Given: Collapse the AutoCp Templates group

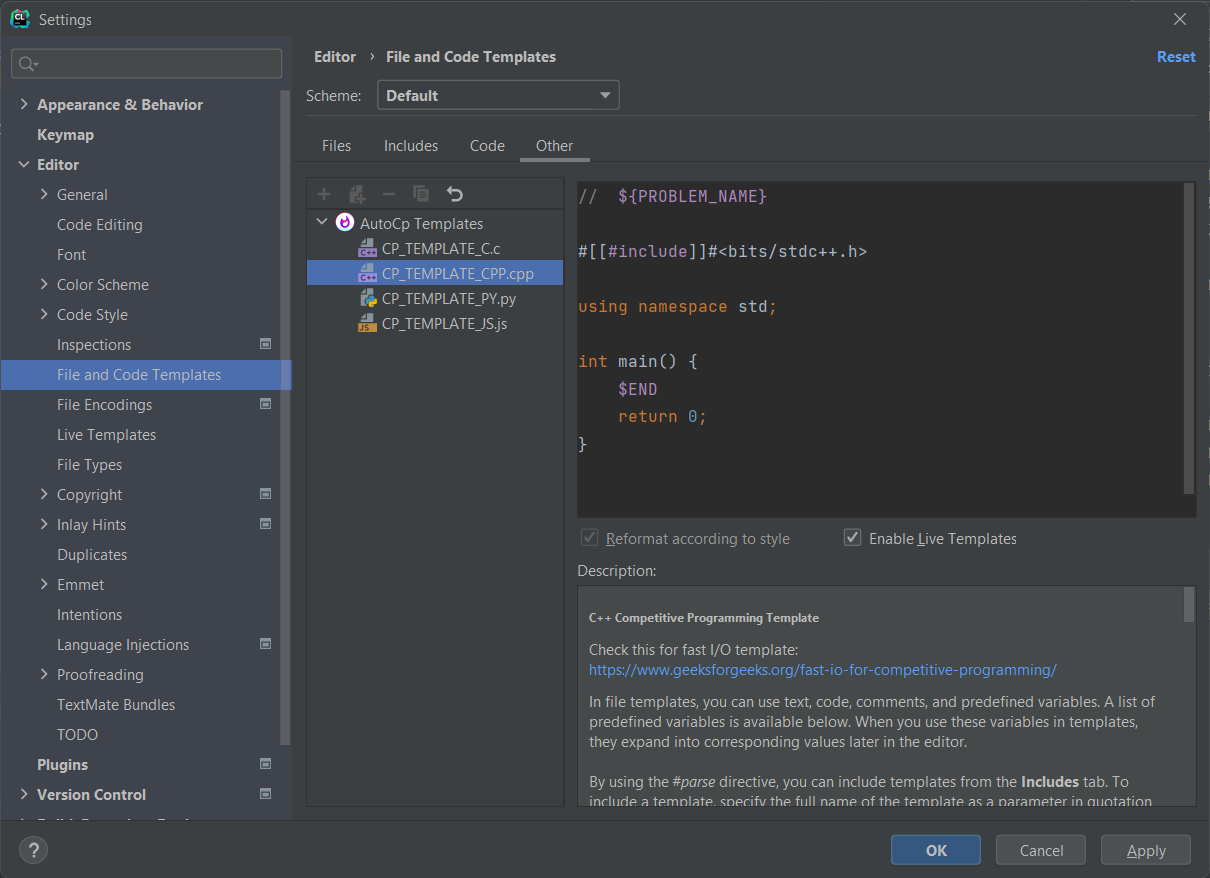Looking at the screenshot, I should [x=322, y=222].
